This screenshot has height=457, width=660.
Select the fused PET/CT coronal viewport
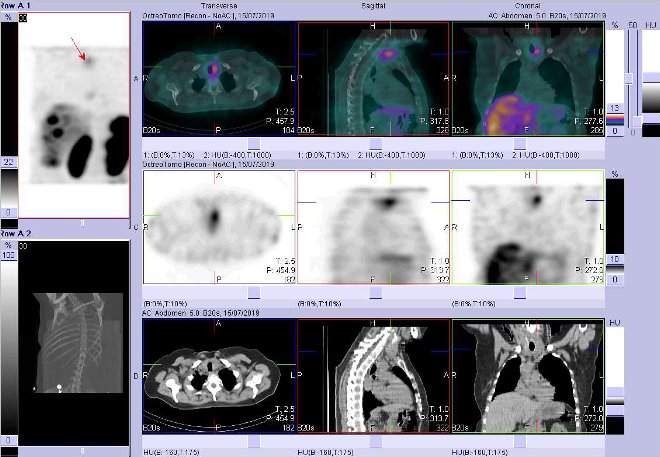point(528,78)
